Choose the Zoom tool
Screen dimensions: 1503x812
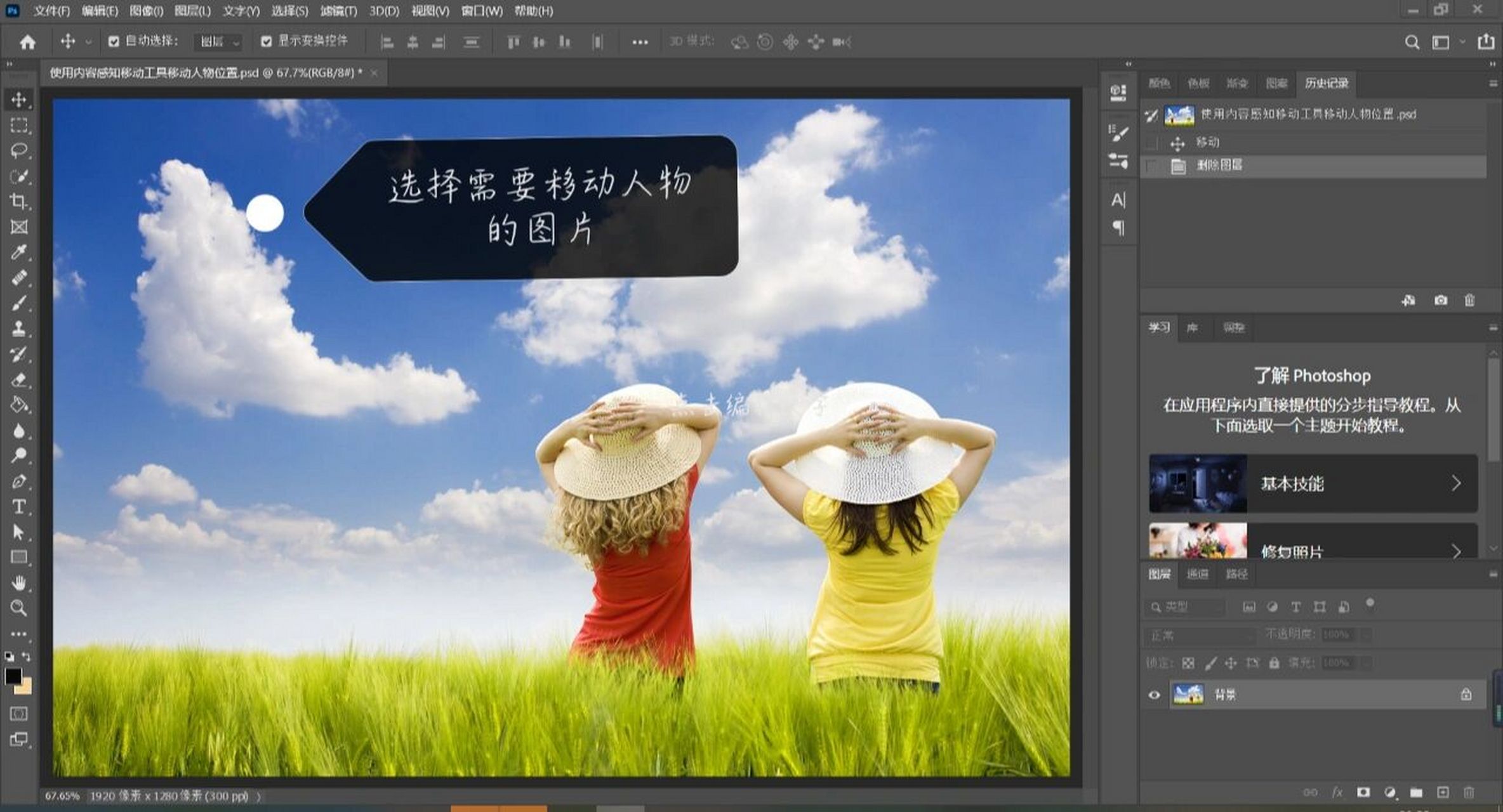pos(19,608)
